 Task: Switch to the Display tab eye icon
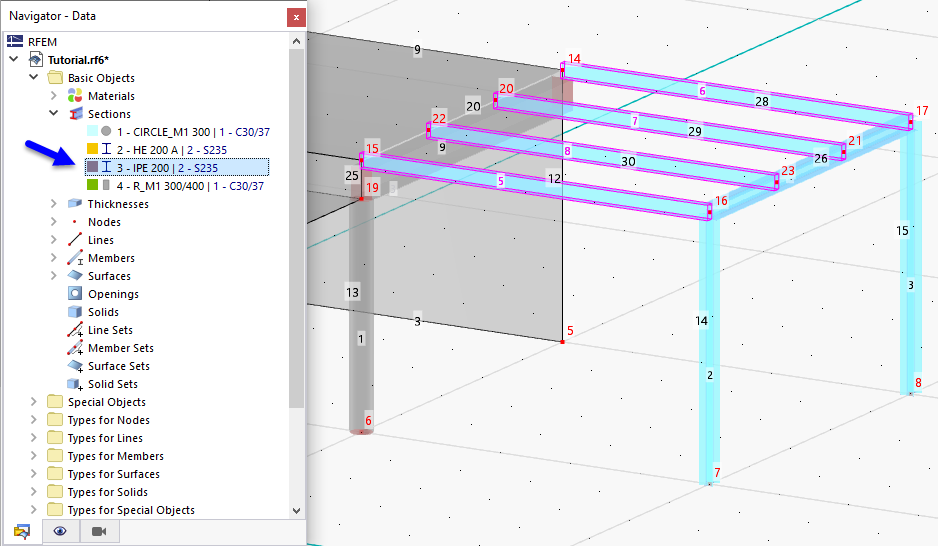(60, 531)
